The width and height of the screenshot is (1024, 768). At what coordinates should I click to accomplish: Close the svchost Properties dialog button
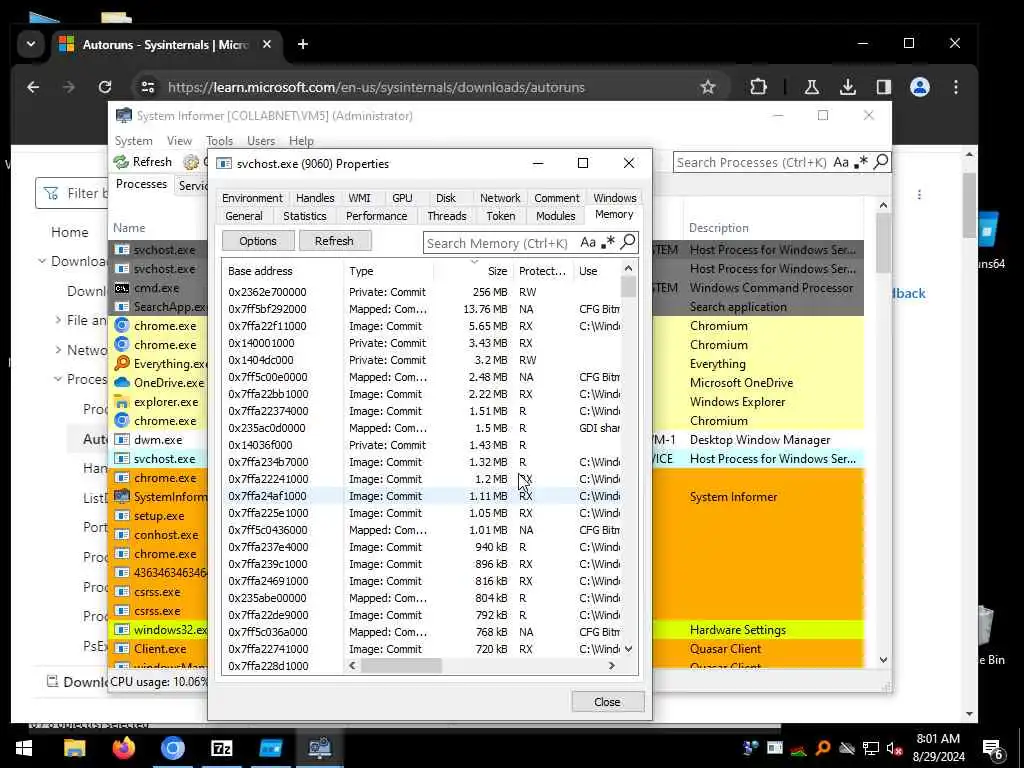pos(607,702)
